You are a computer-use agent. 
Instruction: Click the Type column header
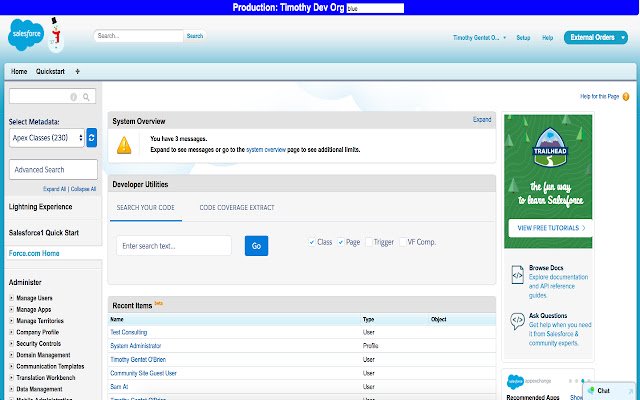(369, 319)
